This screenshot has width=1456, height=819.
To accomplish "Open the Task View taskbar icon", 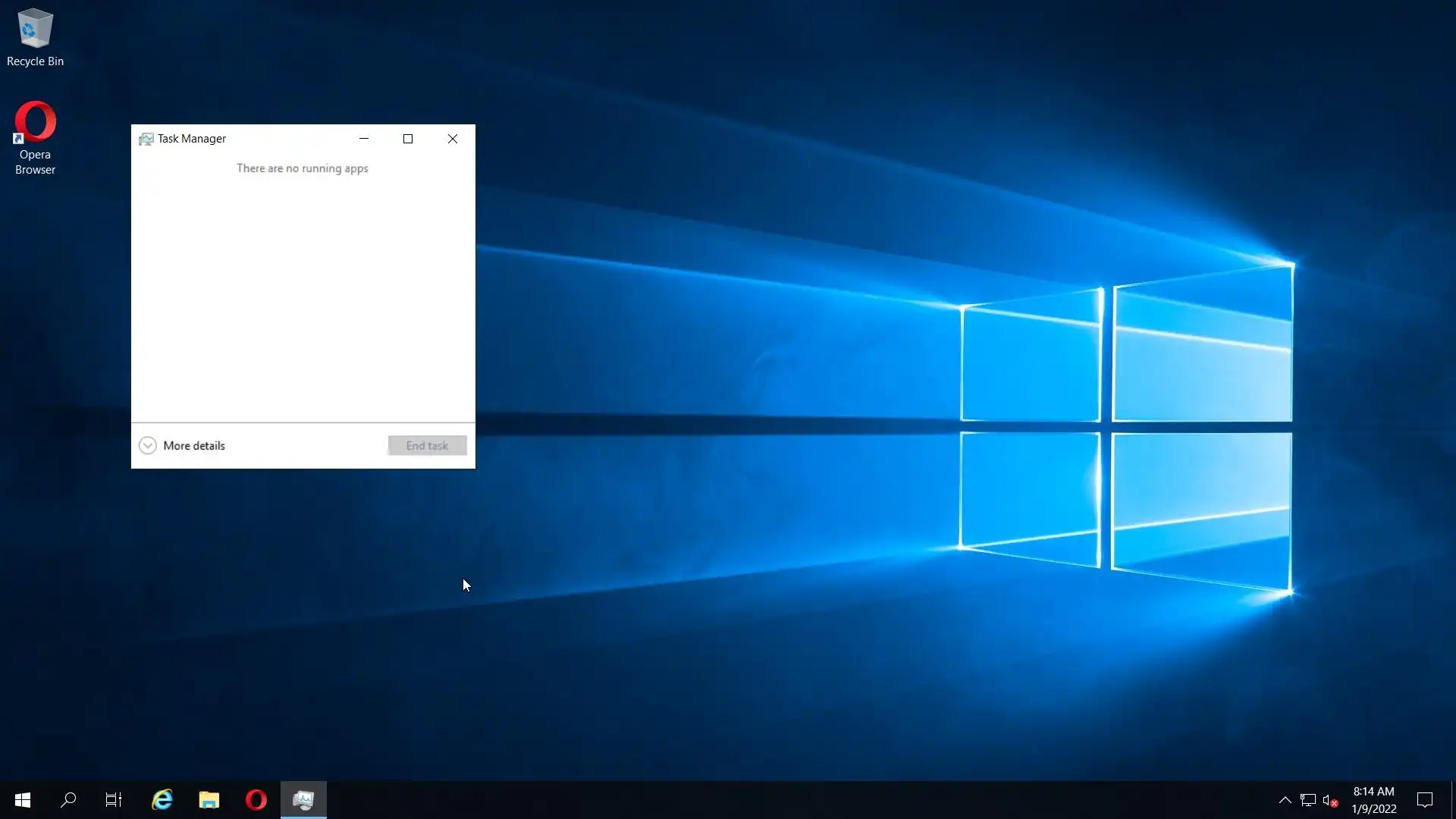I will click(x=114, y=800).
